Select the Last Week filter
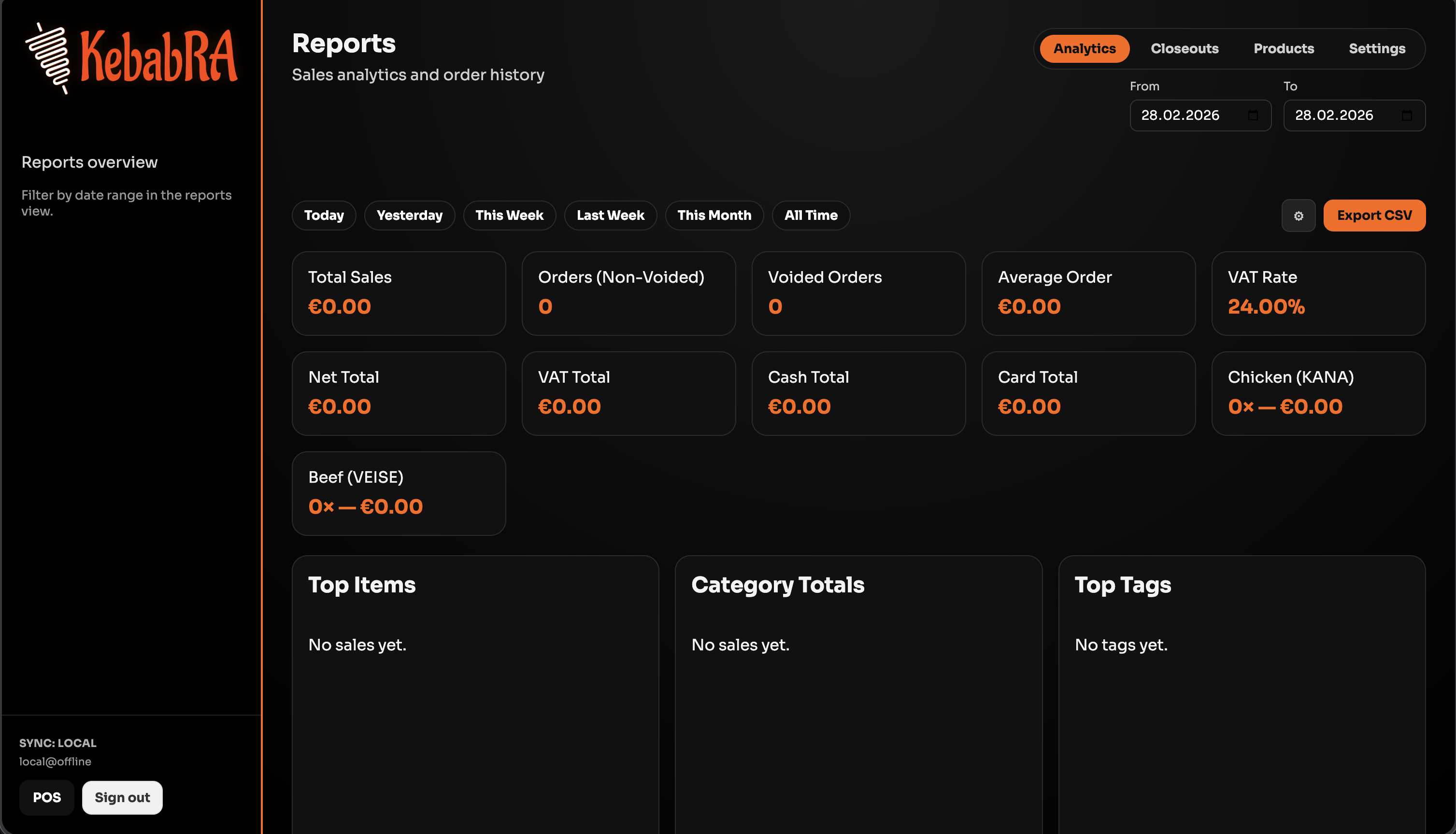The width and height of the screenshot is (1456, 834). 610,216
